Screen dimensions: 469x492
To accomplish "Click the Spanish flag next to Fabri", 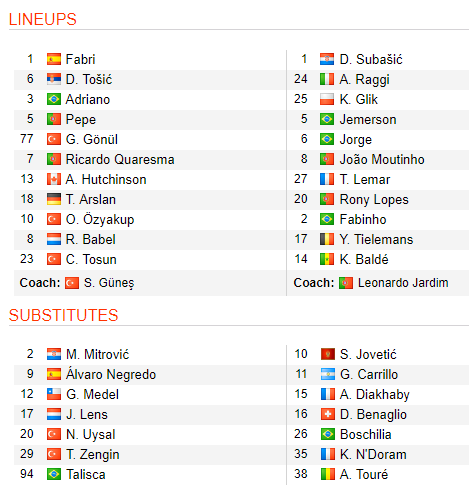I will click(54, 59).
